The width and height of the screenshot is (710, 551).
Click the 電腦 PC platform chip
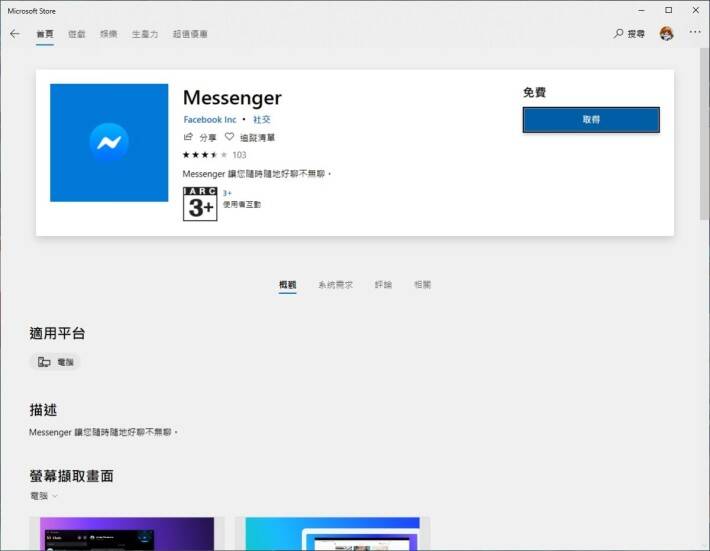(55, 362)
